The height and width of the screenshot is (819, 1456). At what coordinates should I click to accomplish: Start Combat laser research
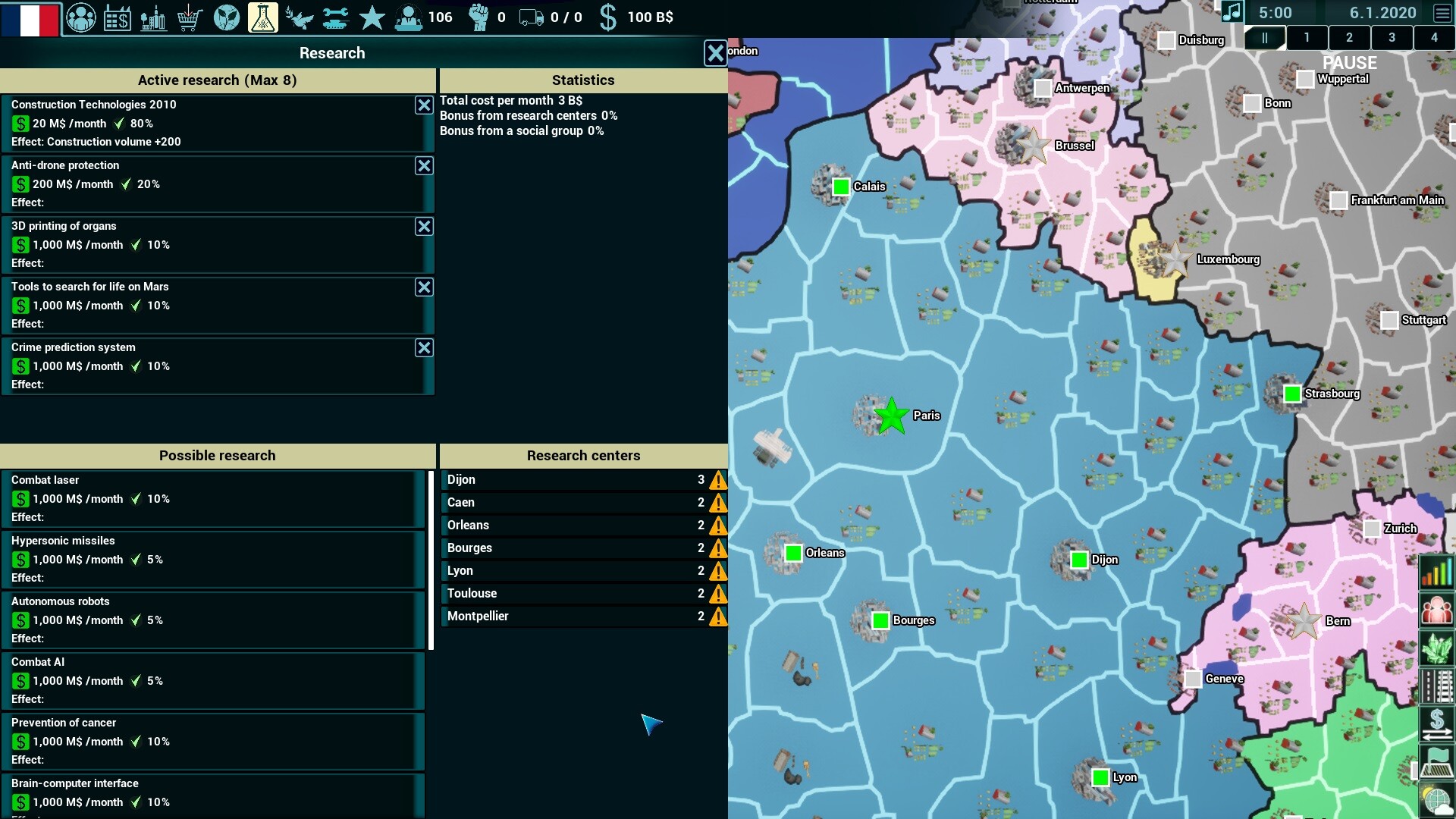click(x=212, y=498)
